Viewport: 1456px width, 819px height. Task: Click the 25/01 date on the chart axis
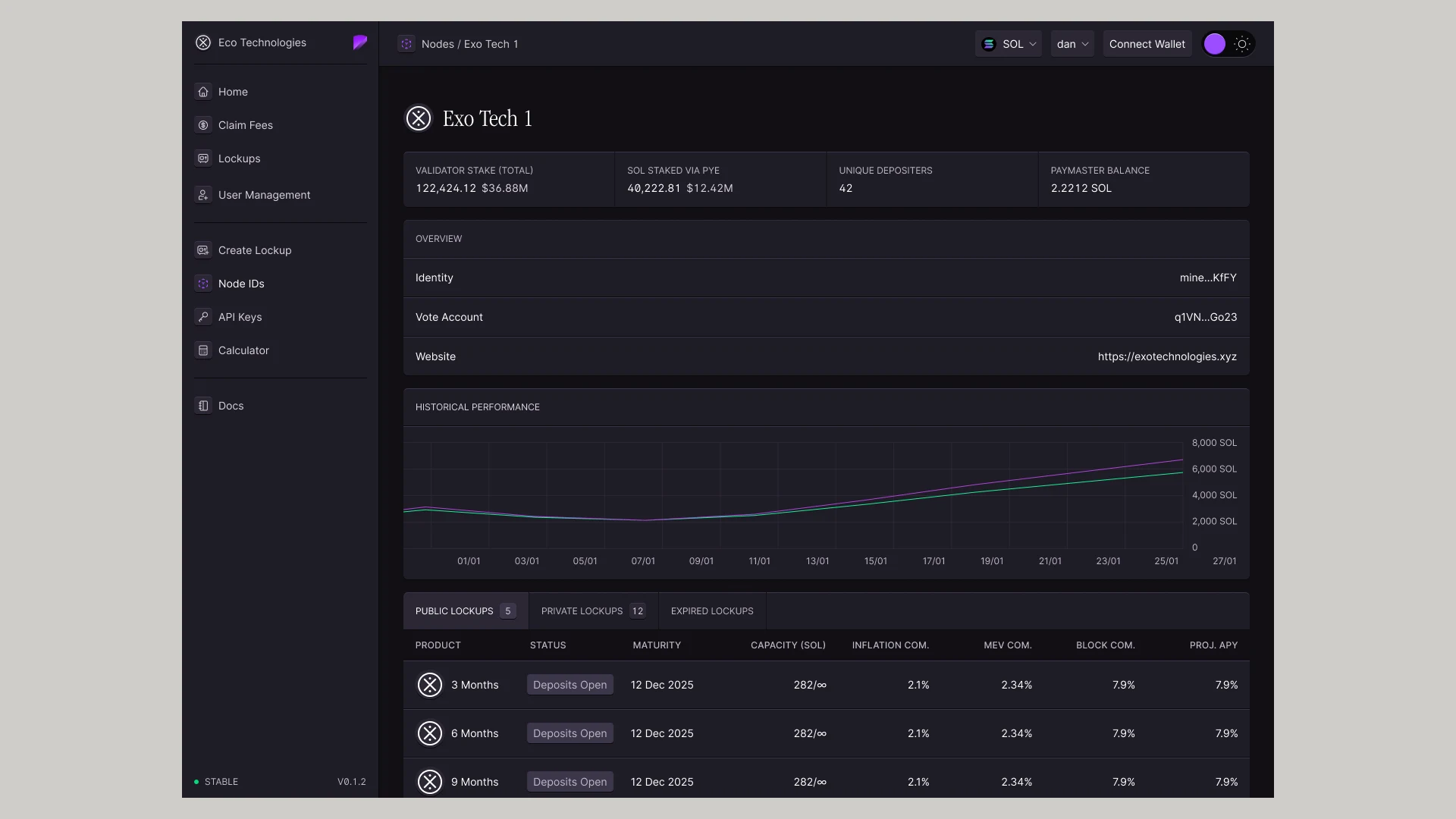[x=1166, y=561]
